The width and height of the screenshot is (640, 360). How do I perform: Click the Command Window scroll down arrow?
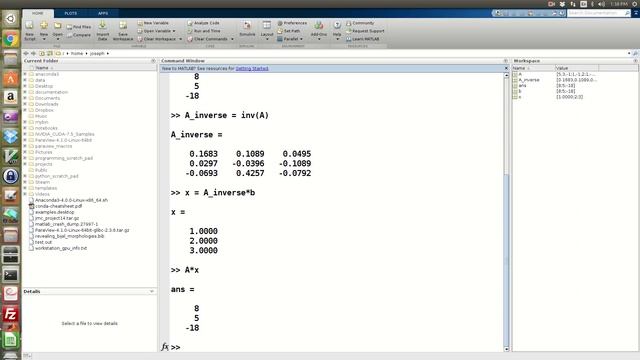507,349
